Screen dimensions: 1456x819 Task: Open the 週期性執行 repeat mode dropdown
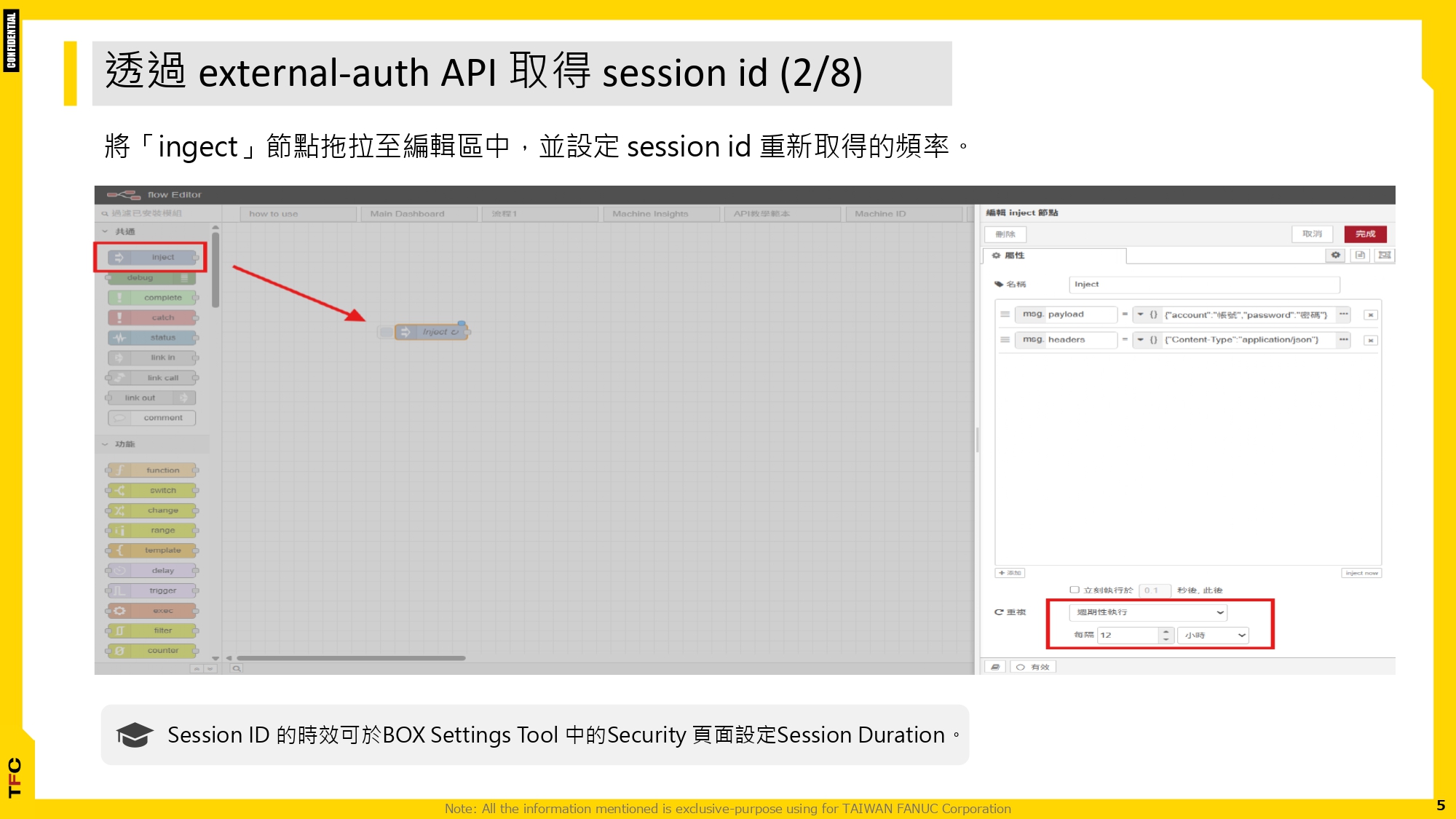(x=1148, y=612)
